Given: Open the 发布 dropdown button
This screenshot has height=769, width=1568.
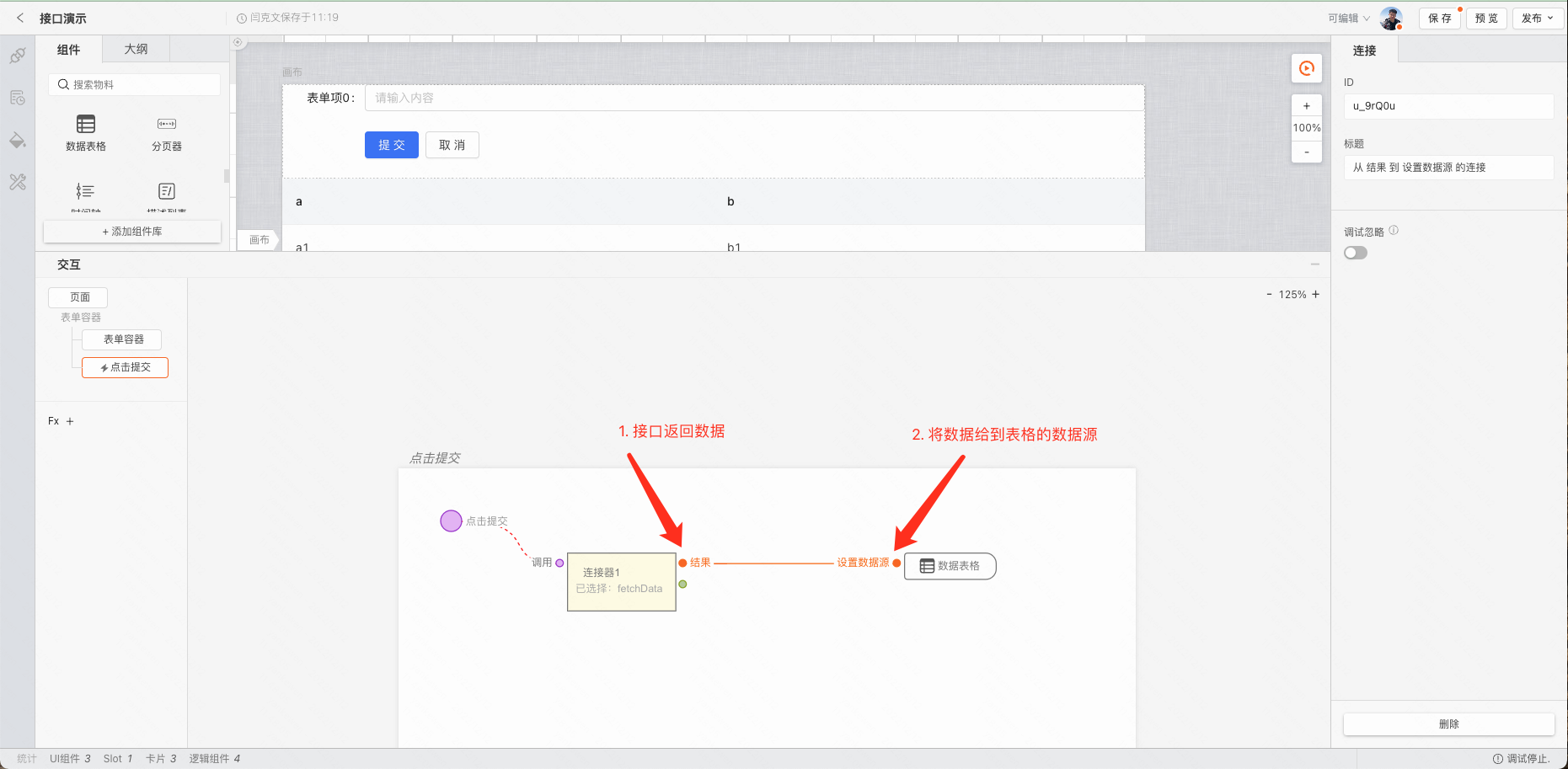Looking at the screenshot, I should [x=1538, y=19].
